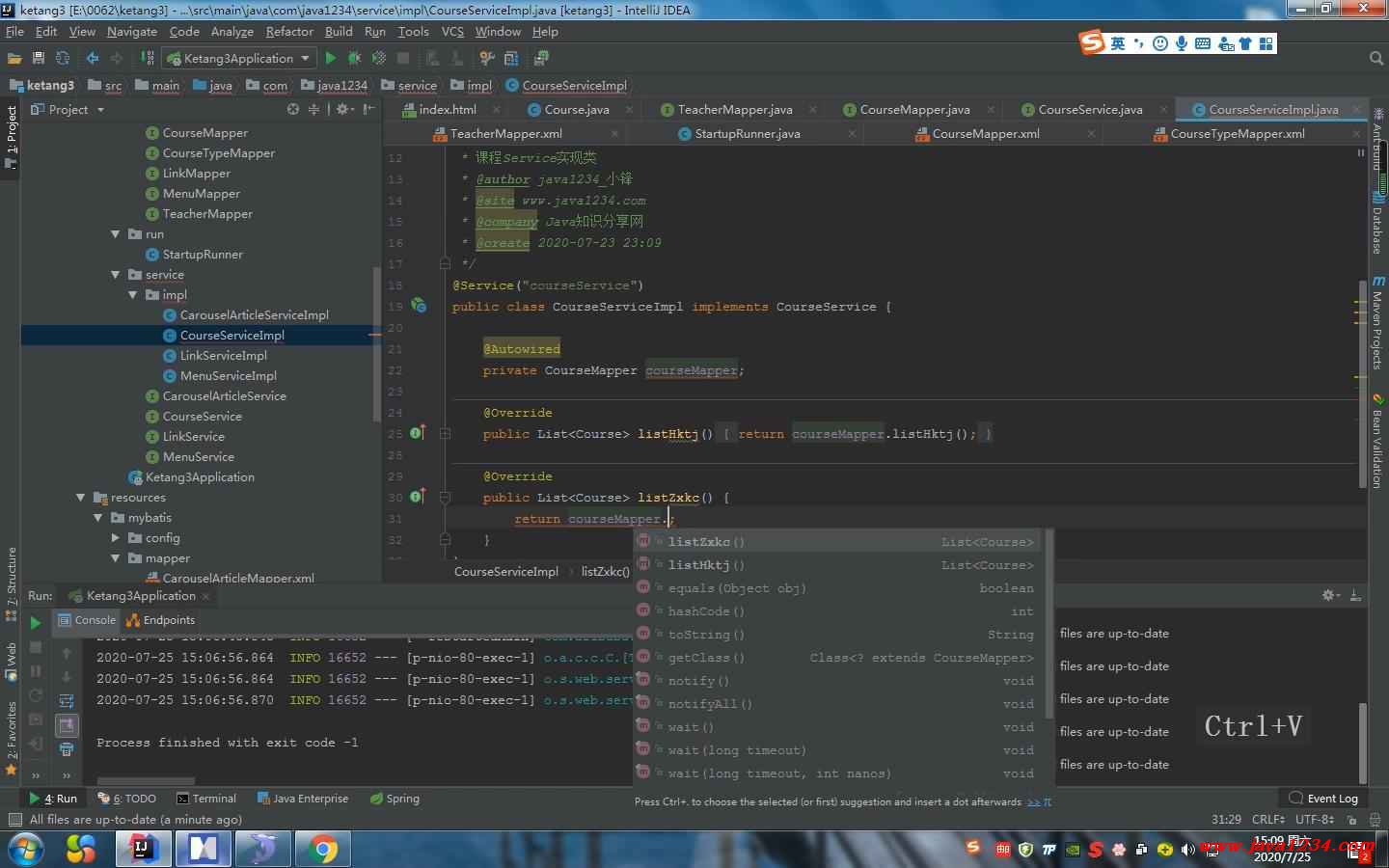Open the Ketang3Application run configuration dropdown
Screen dimensions: 1389x868
[x=239, y=58]
